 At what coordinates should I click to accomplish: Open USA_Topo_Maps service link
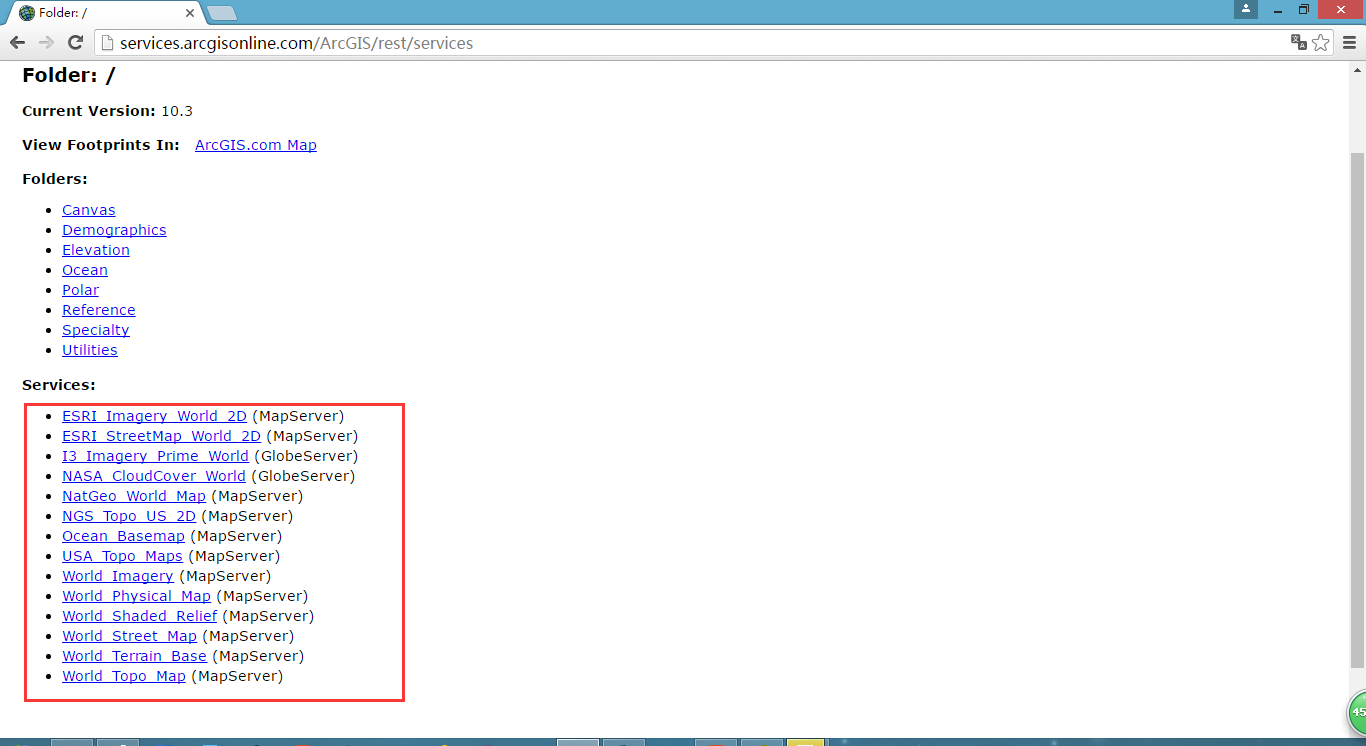pyautogui.click(x=122, y=556)
